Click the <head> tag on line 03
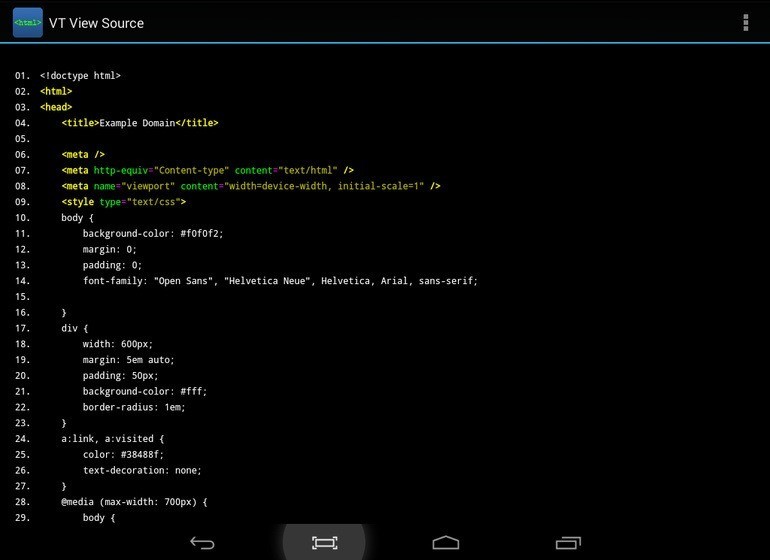770x560 pixels. pyautogui.click(x=56, y=107)
